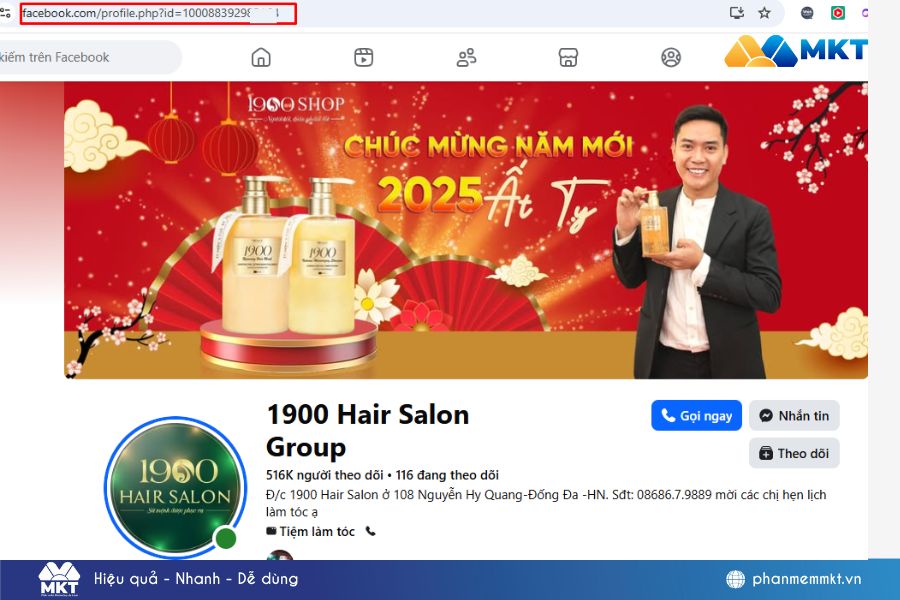Open the purple profile avatar menu

tap(866, 12)
